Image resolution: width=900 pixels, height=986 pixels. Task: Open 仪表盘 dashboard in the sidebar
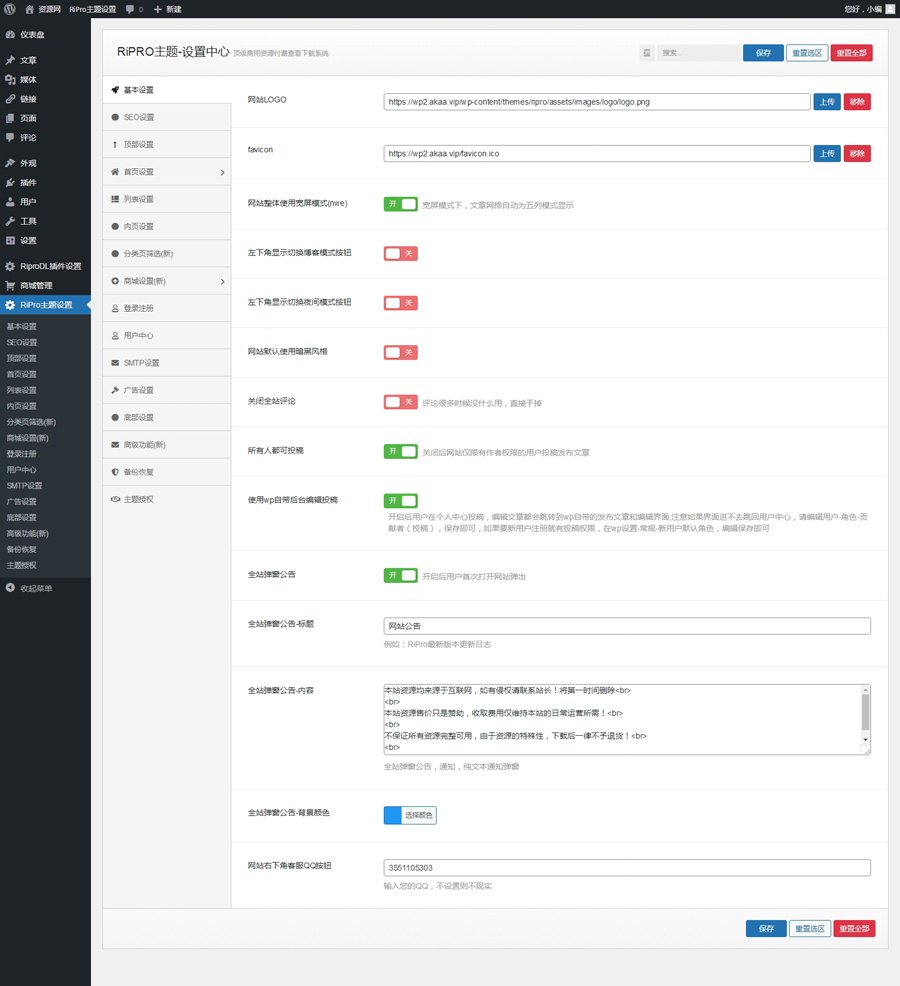click(x=32, y=35)
